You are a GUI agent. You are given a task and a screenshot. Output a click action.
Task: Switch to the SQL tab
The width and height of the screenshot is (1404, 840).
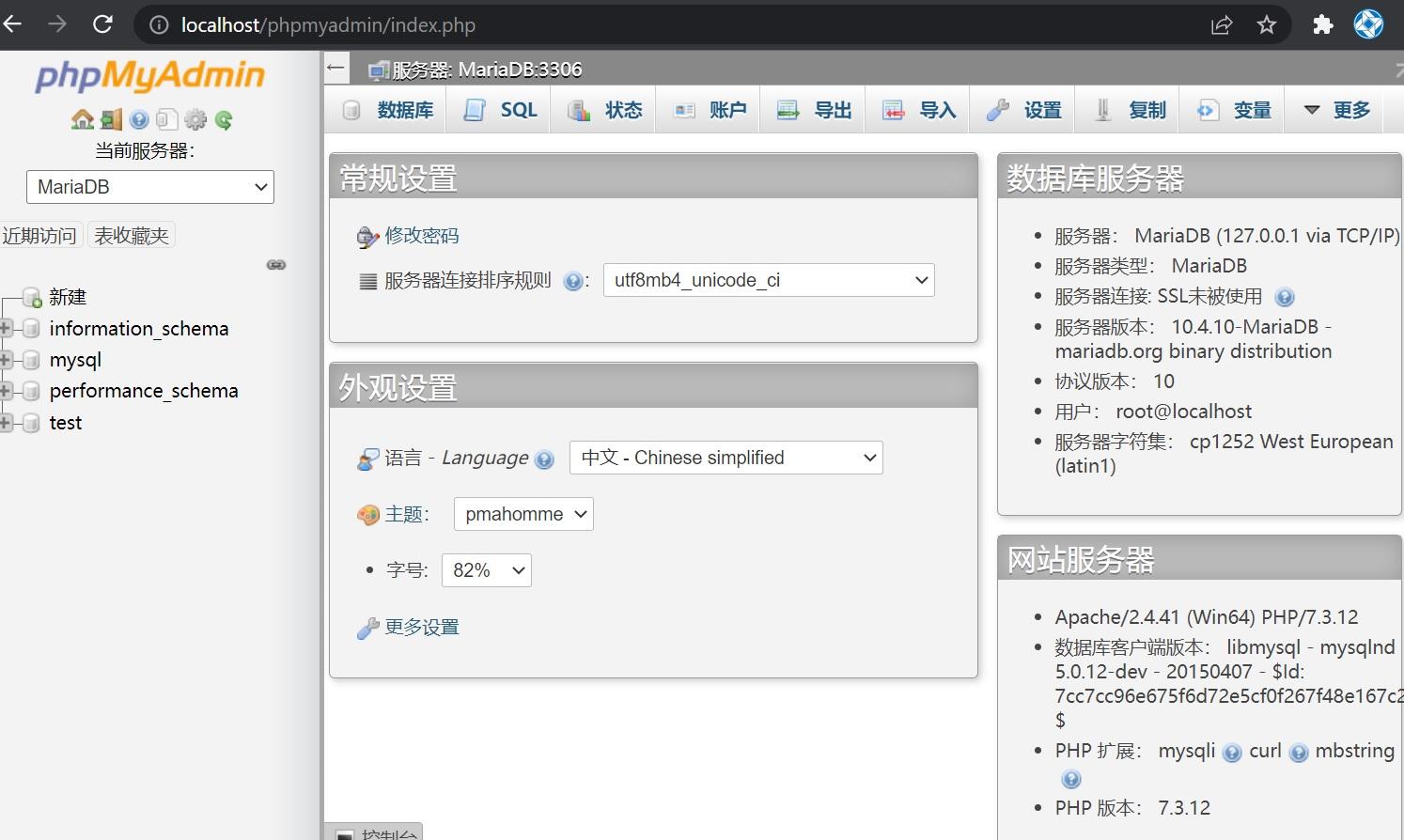(499, 110)
